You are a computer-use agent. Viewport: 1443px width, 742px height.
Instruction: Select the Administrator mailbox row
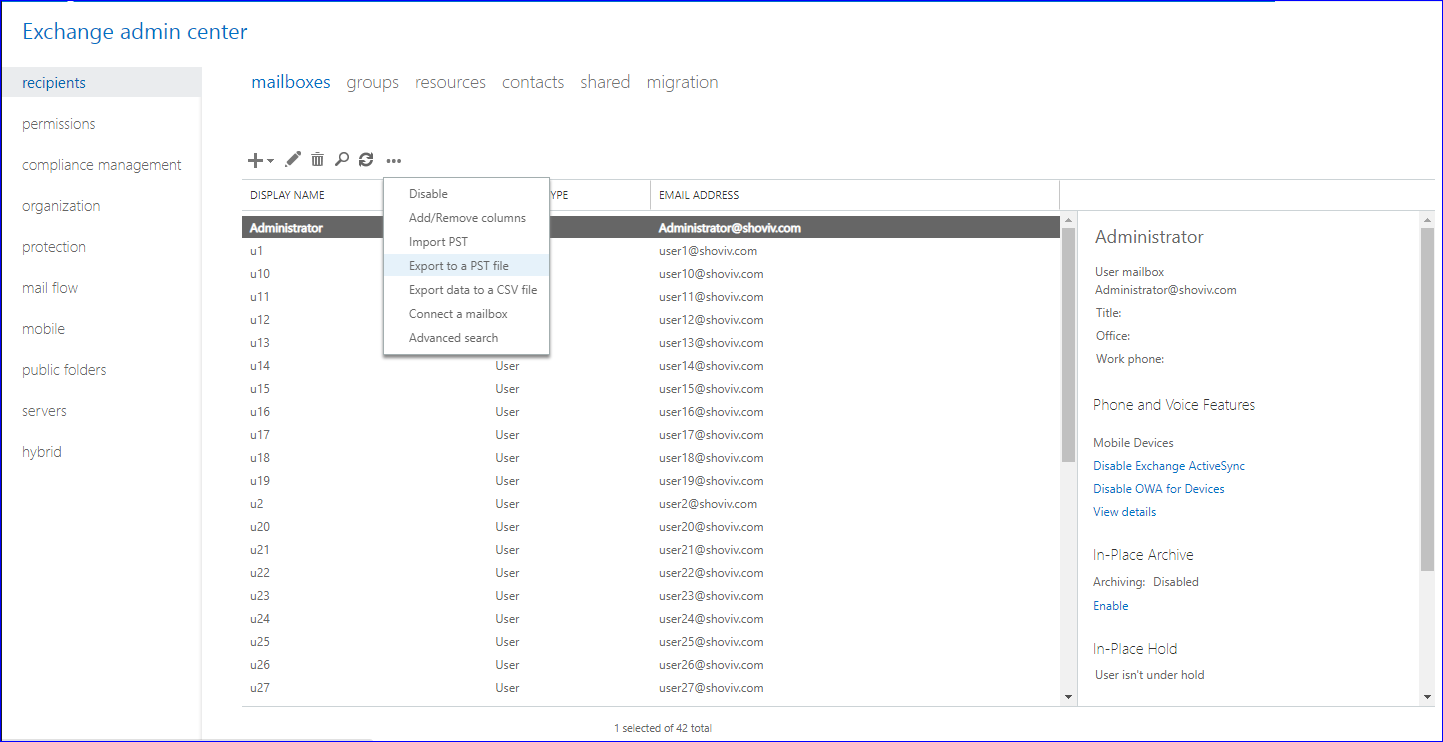tap(651, 228)
